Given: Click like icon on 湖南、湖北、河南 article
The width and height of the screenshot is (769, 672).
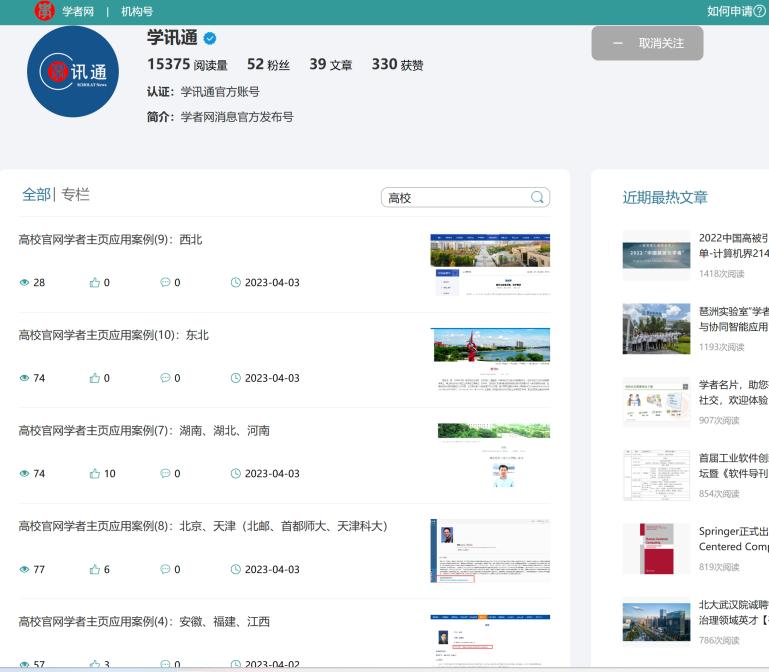Looking at the screenshot, I should (95, 474).
